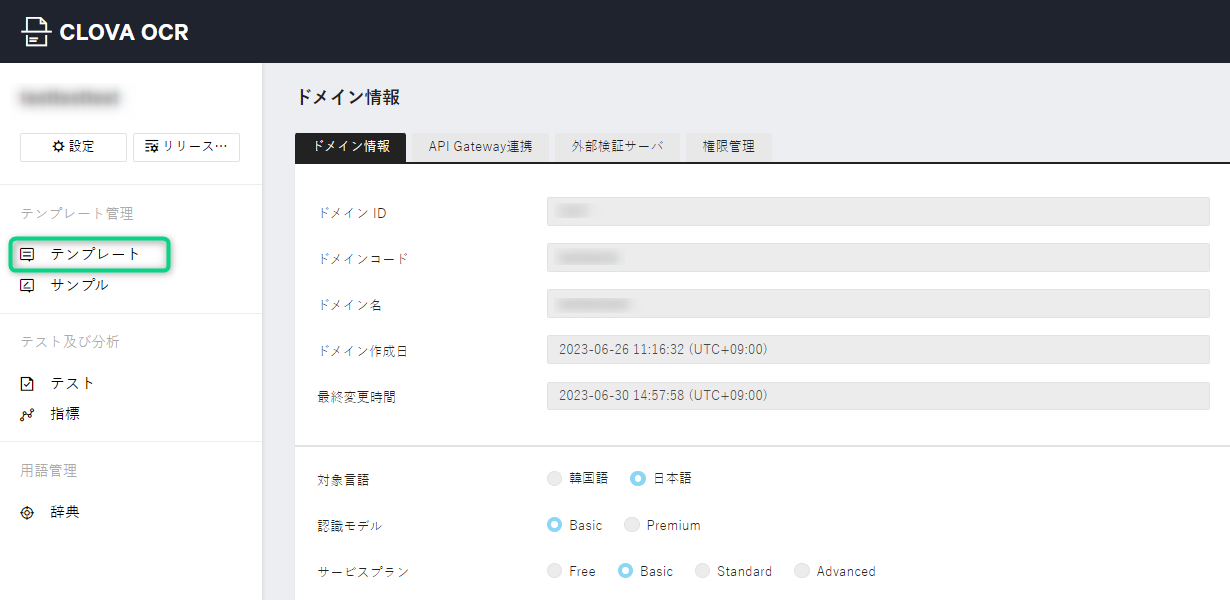Image resolution: width=1230 pixels, height=600 pixels.
Task: Click the ドメイン作成日 date field
Action: click(878, 350)
